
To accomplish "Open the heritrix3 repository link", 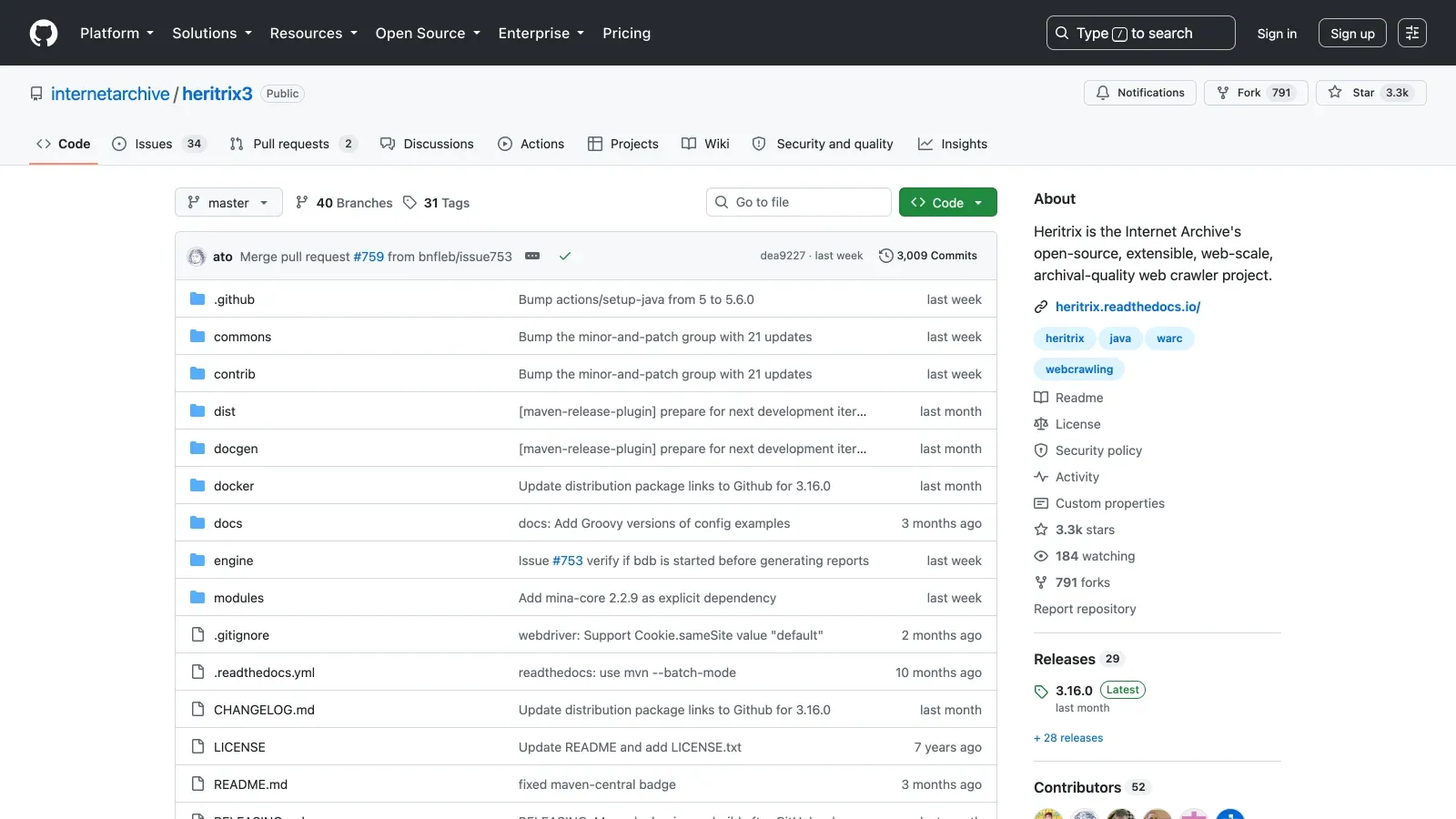I will [x=217, y=94].
